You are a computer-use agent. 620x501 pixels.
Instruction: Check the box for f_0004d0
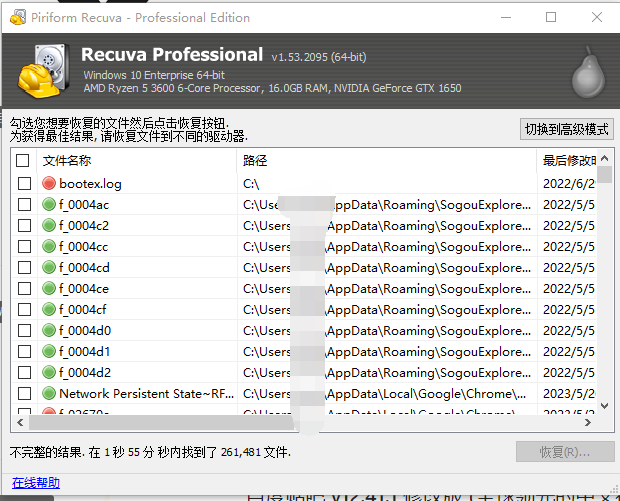tap(25, 330)
